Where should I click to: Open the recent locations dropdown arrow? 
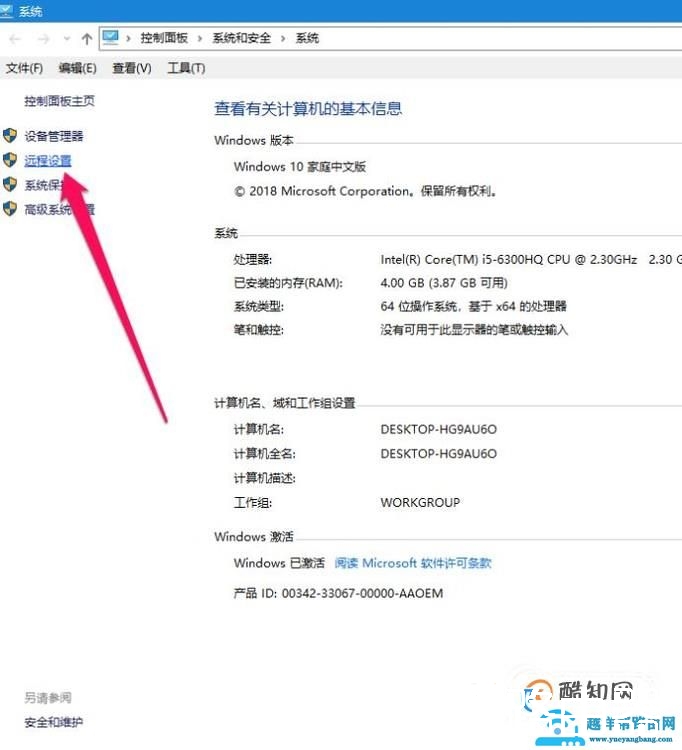67,39
